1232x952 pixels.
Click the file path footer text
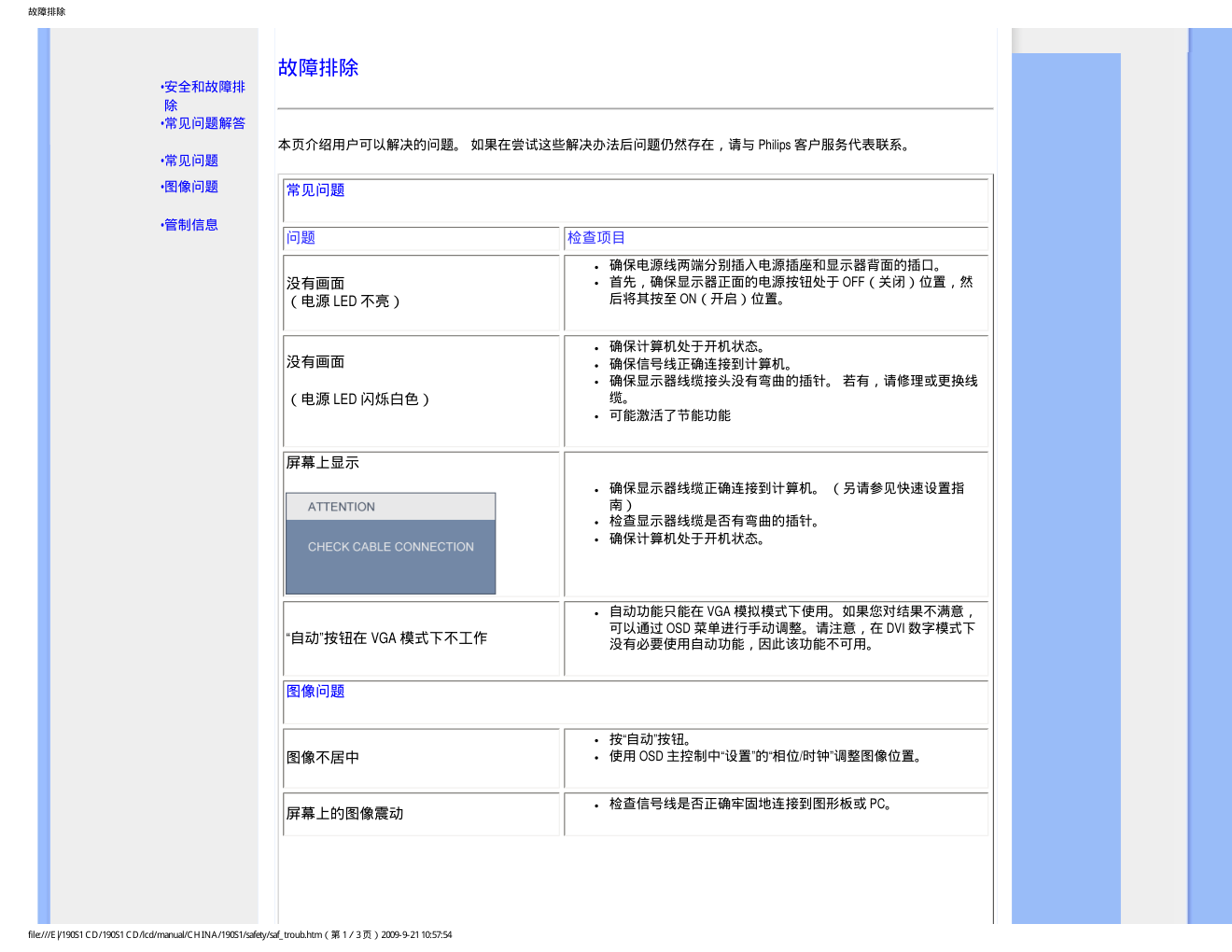coord(240,935)
